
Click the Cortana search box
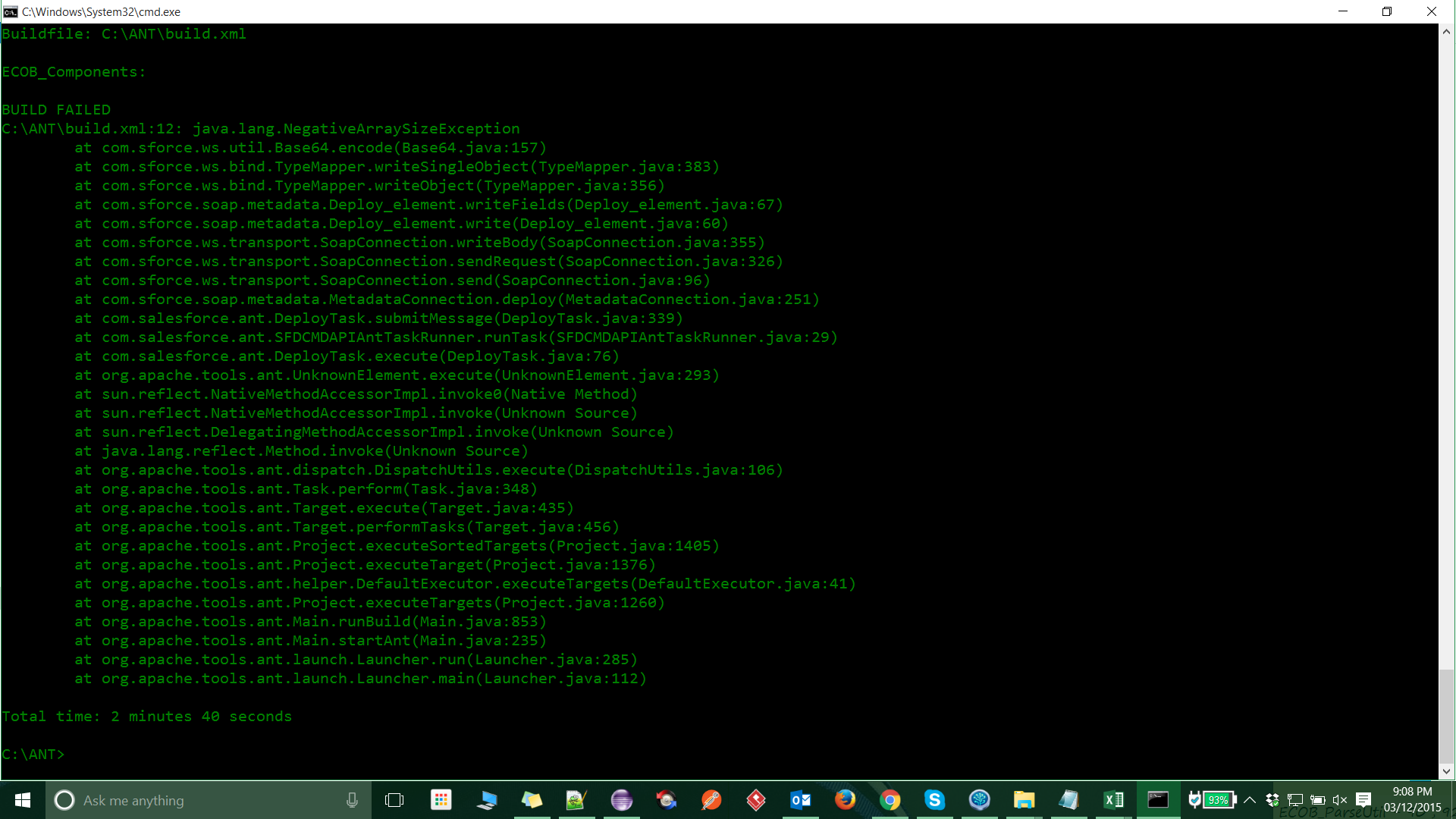click(197, 800)
